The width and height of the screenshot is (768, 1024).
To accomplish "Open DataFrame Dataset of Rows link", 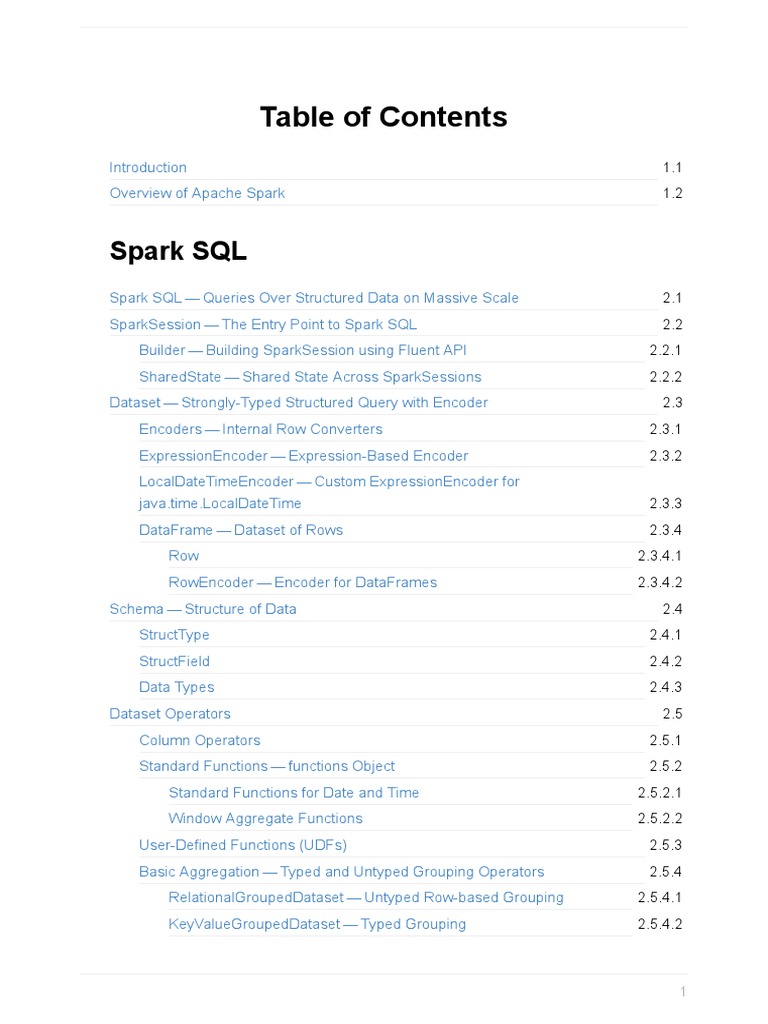I will pyautogui.click(x=241, y=530).
